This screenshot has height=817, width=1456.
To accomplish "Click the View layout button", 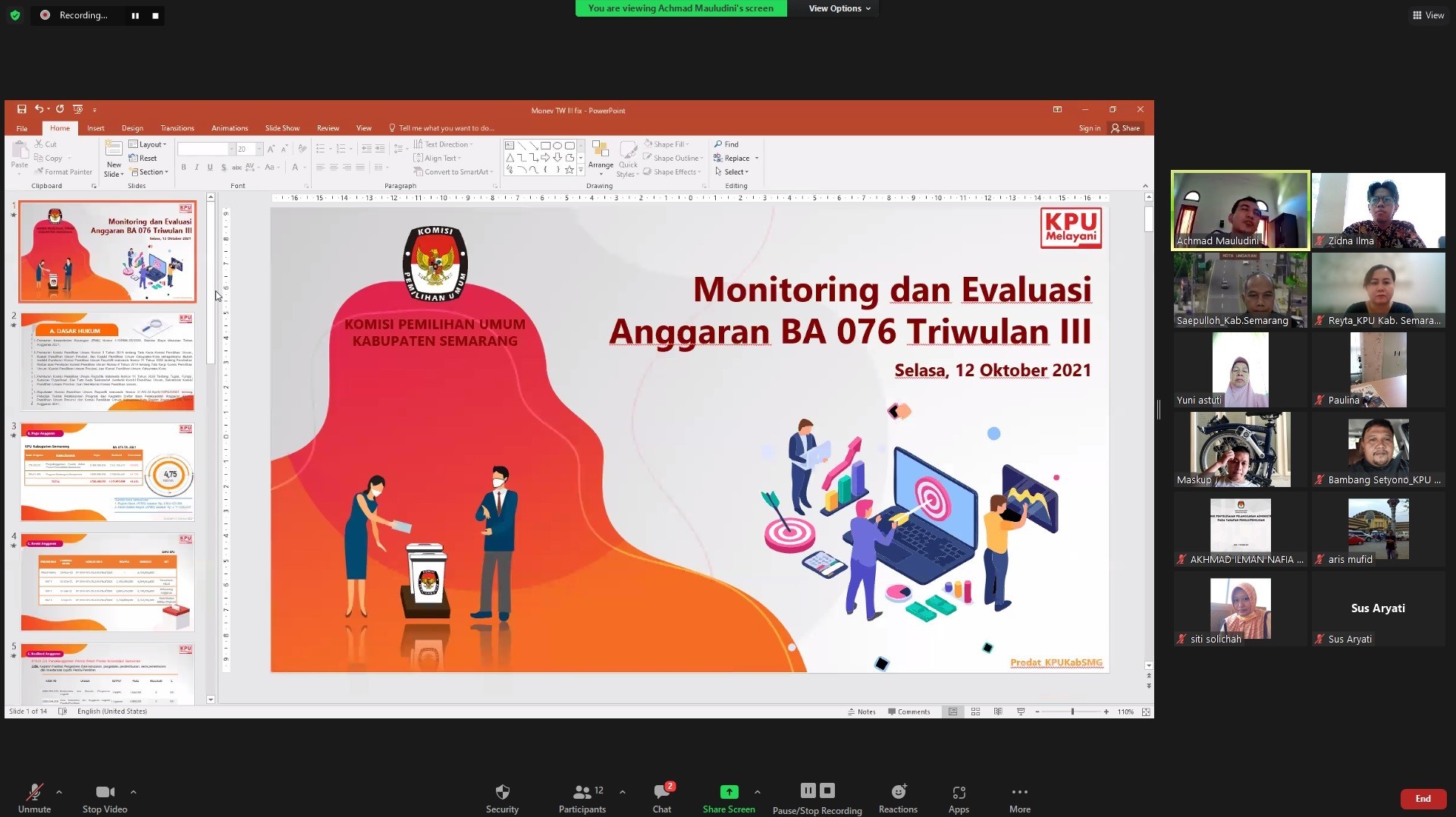I will coord(1428,15).
